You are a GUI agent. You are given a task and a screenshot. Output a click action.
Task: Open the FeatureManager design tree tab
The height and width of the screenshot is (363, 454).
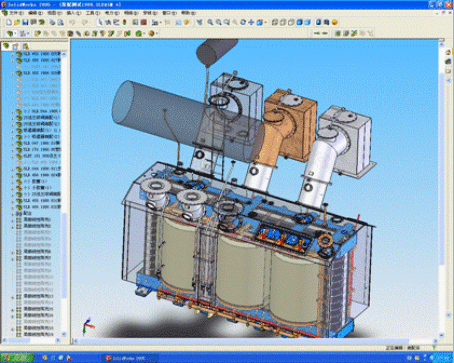tap(6, 46)
